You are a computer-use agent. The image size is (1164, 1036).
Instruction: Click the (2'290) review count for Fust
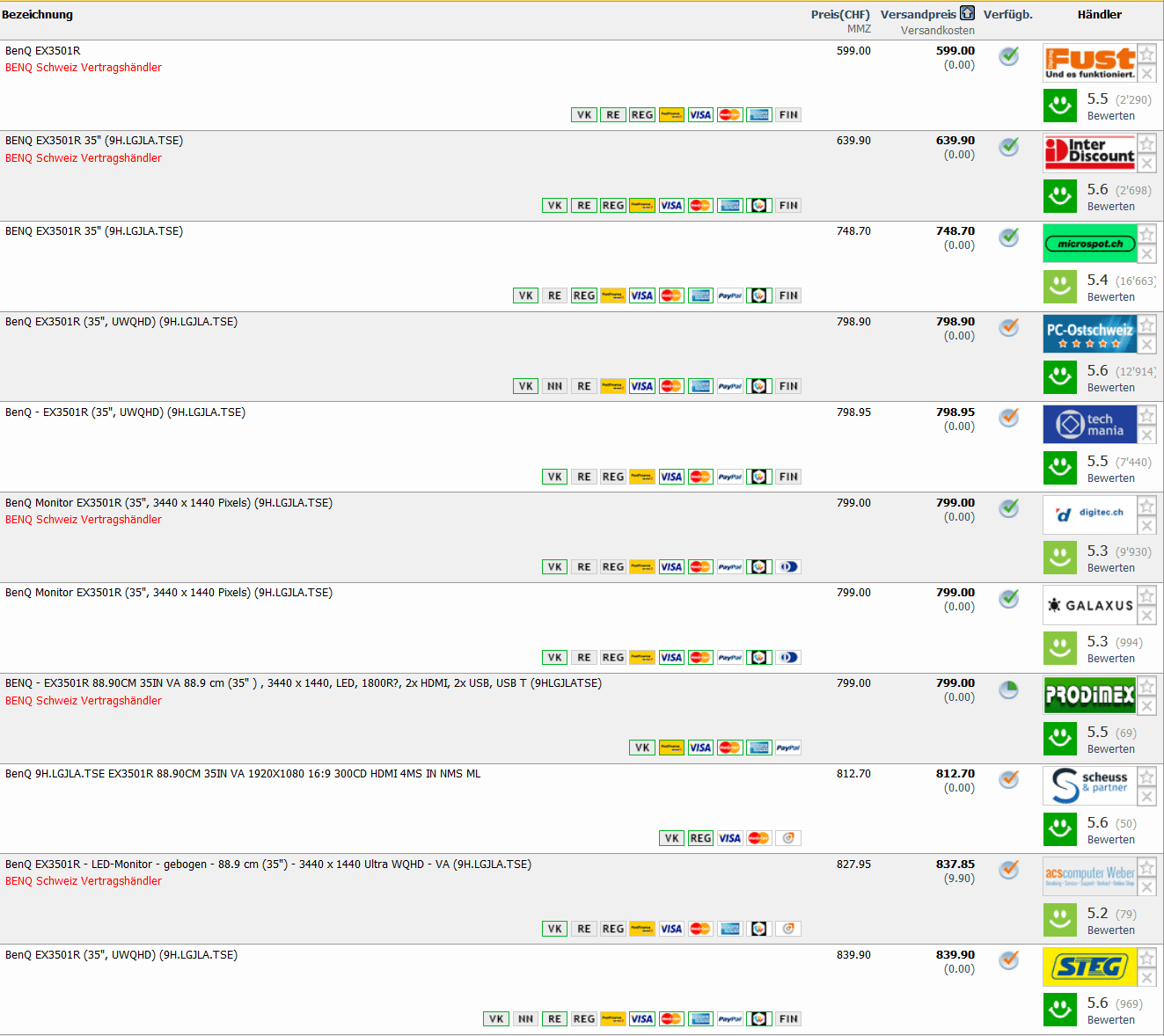coord(1133,100)
